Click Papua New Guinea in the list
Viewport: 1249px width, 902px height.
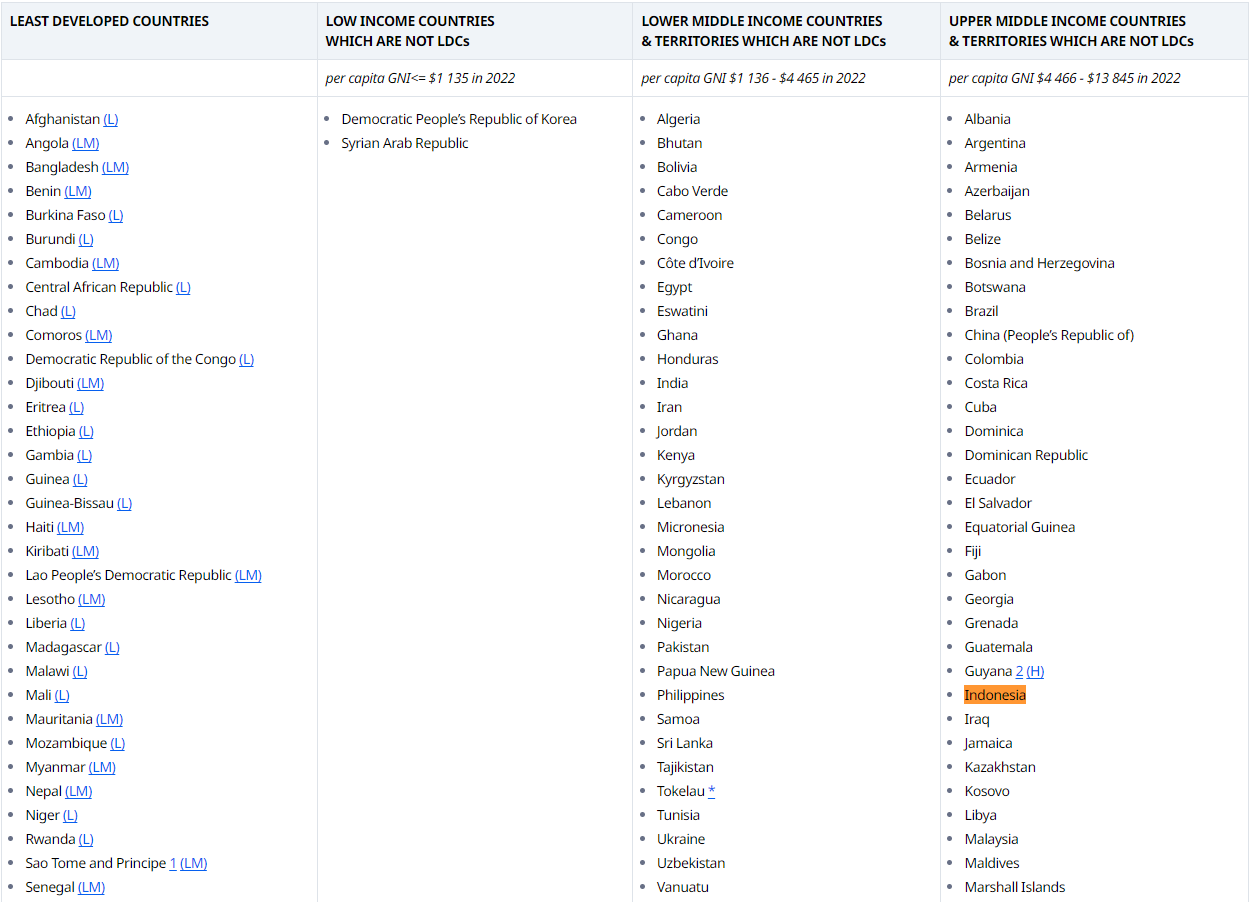point(716,671)
